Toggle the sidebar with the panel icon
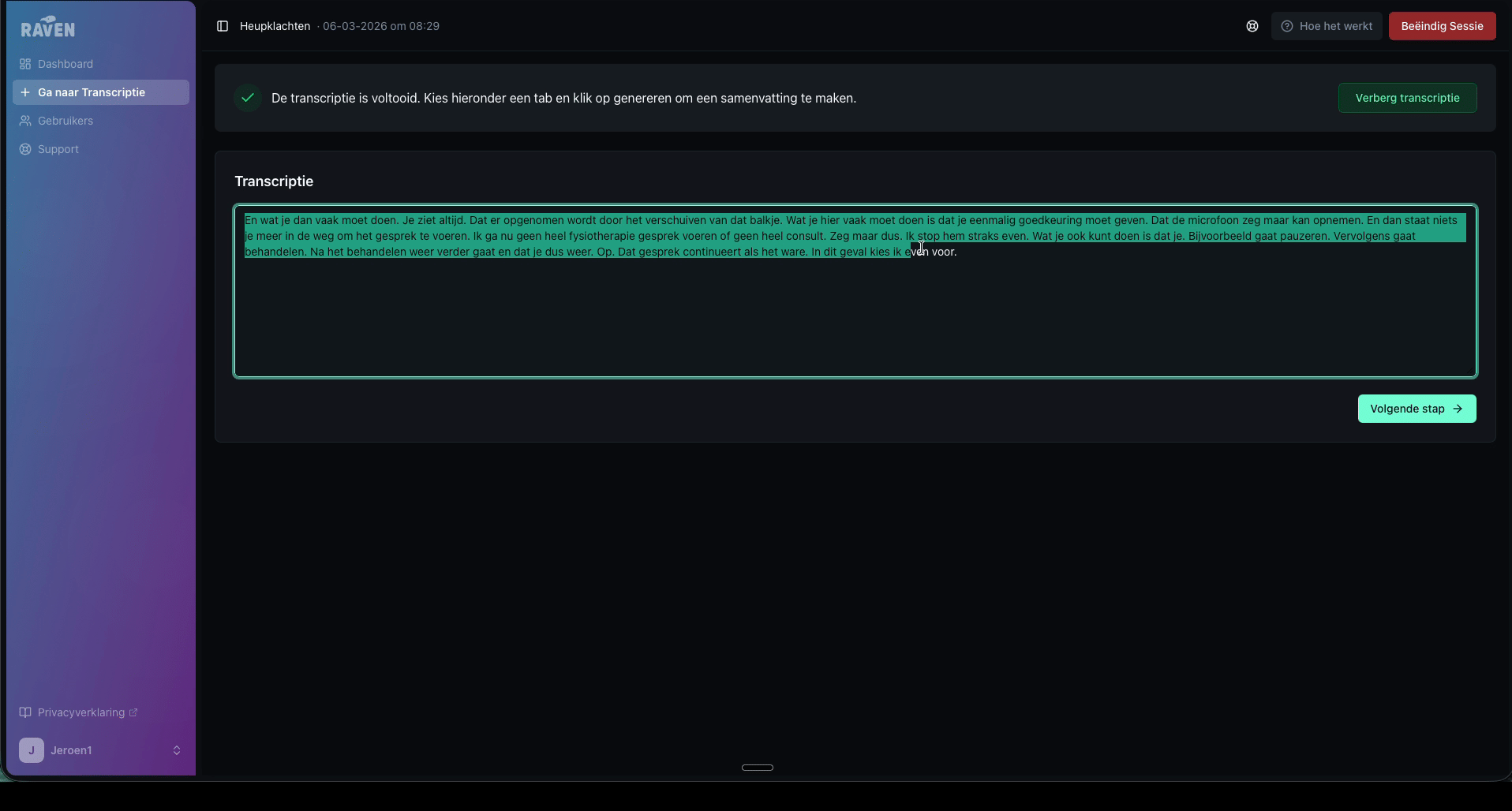The height and width of the screenshot is (811, 1512). pyautogui.click(x=223, y=26)
